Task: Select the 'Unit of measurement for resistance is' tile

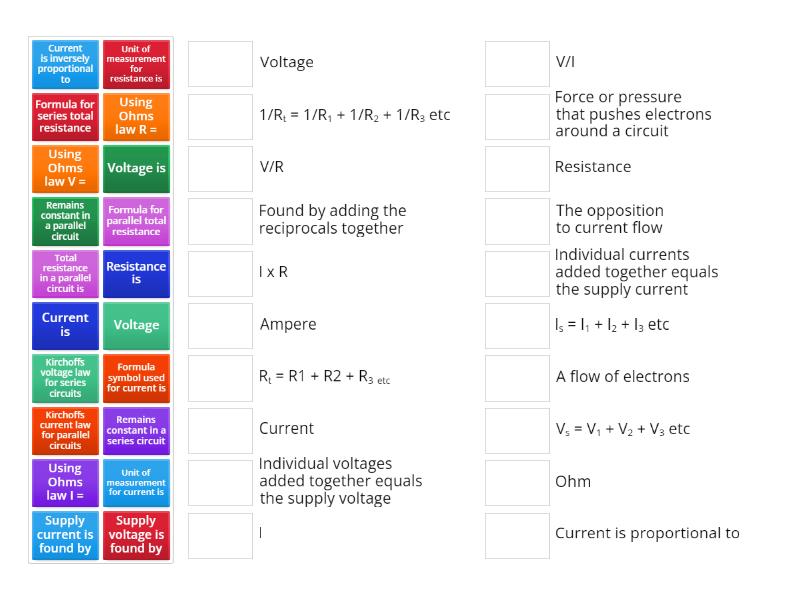Action: coord(136,64)
